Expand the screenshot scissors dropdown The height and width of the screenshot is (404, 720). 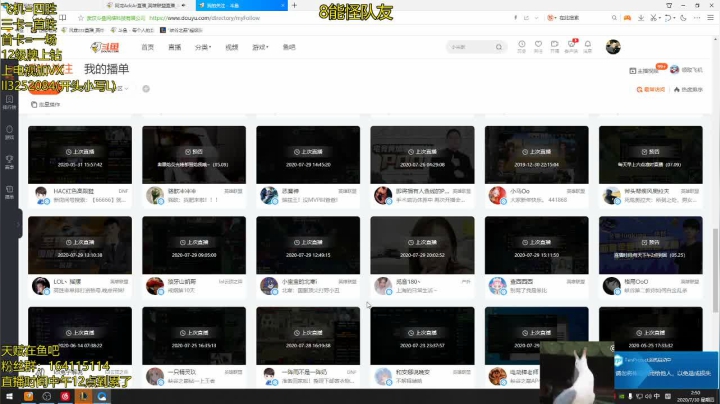(659, 18)
